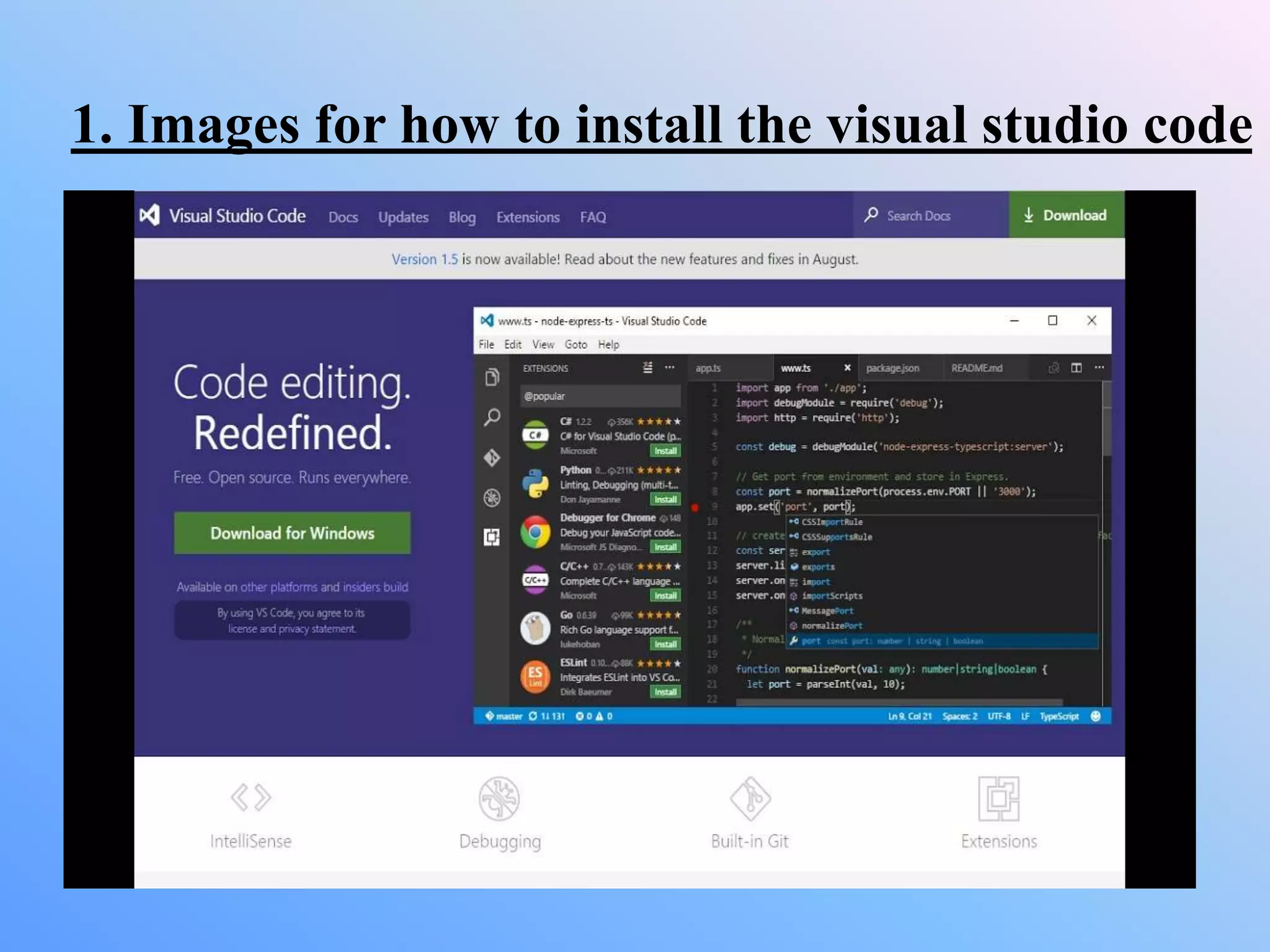The height and width of the screenshot is (952, 1270).
Task: Open the license and privacy statement notice
Action: tap(292, 620)
